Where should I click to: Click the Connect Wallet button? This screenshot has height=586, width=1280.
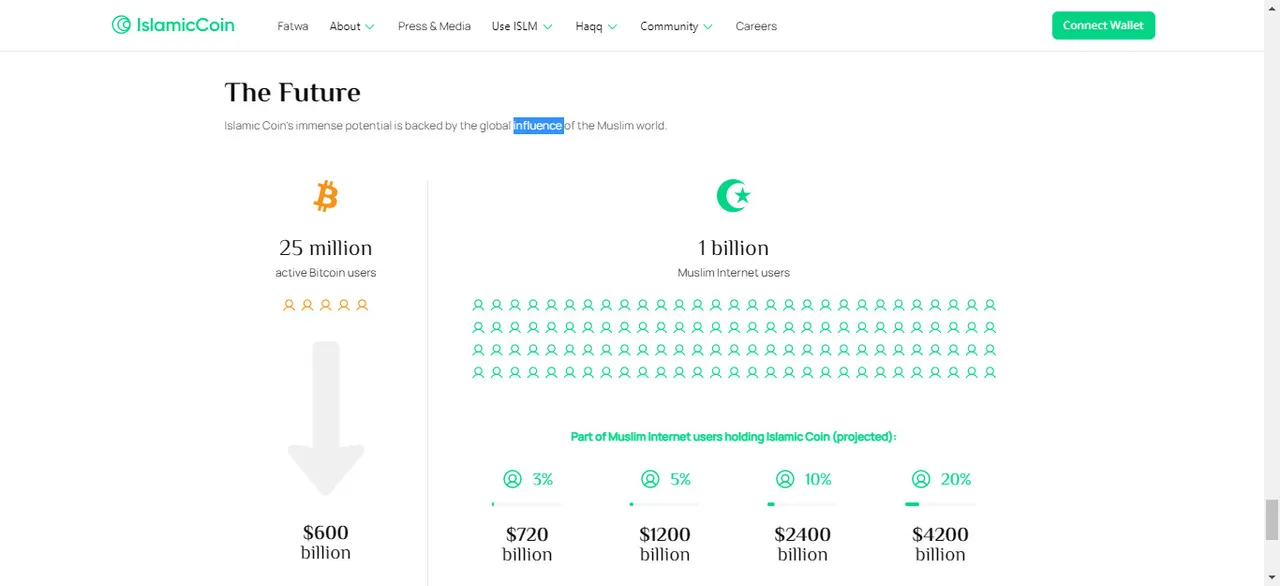click(x=1103, y=25)
